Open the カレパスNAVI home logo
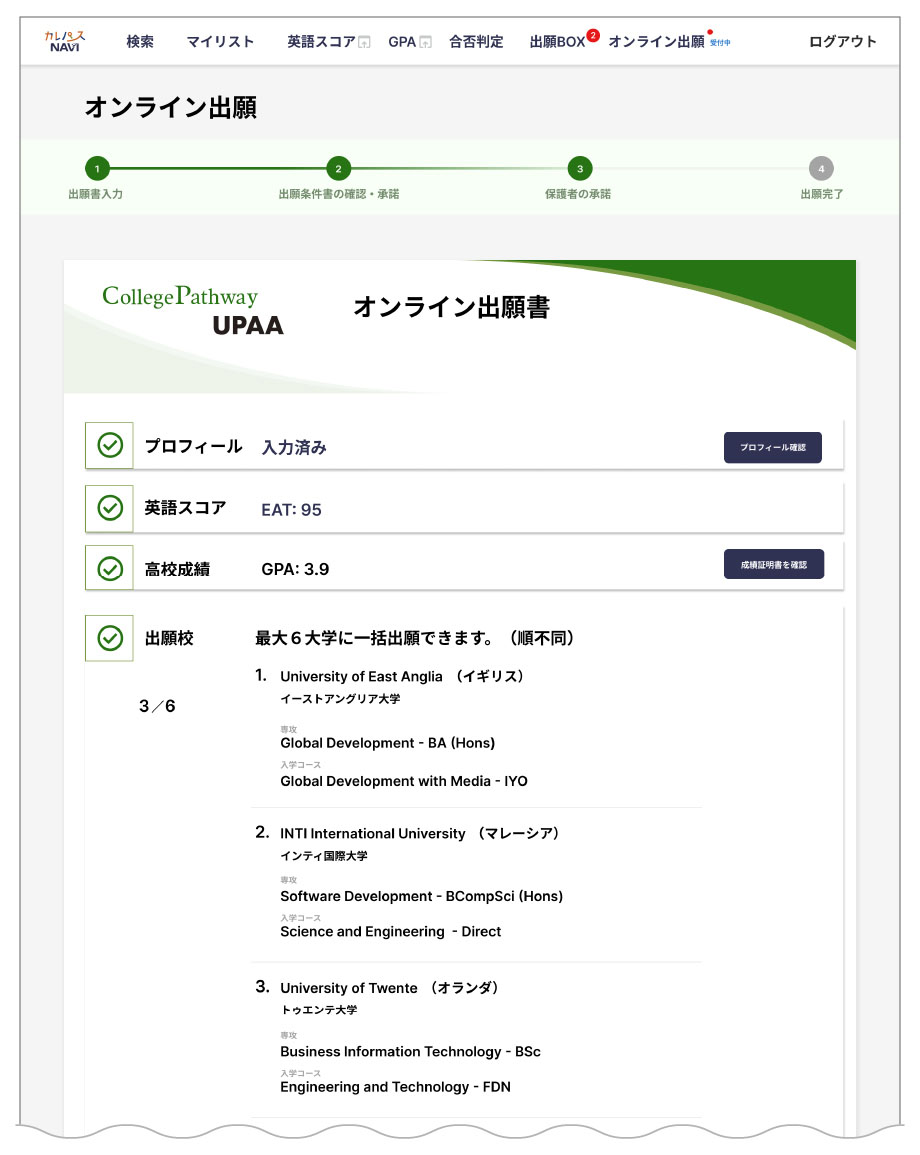The image size is (920, 1155). click(x=64, y=41)
